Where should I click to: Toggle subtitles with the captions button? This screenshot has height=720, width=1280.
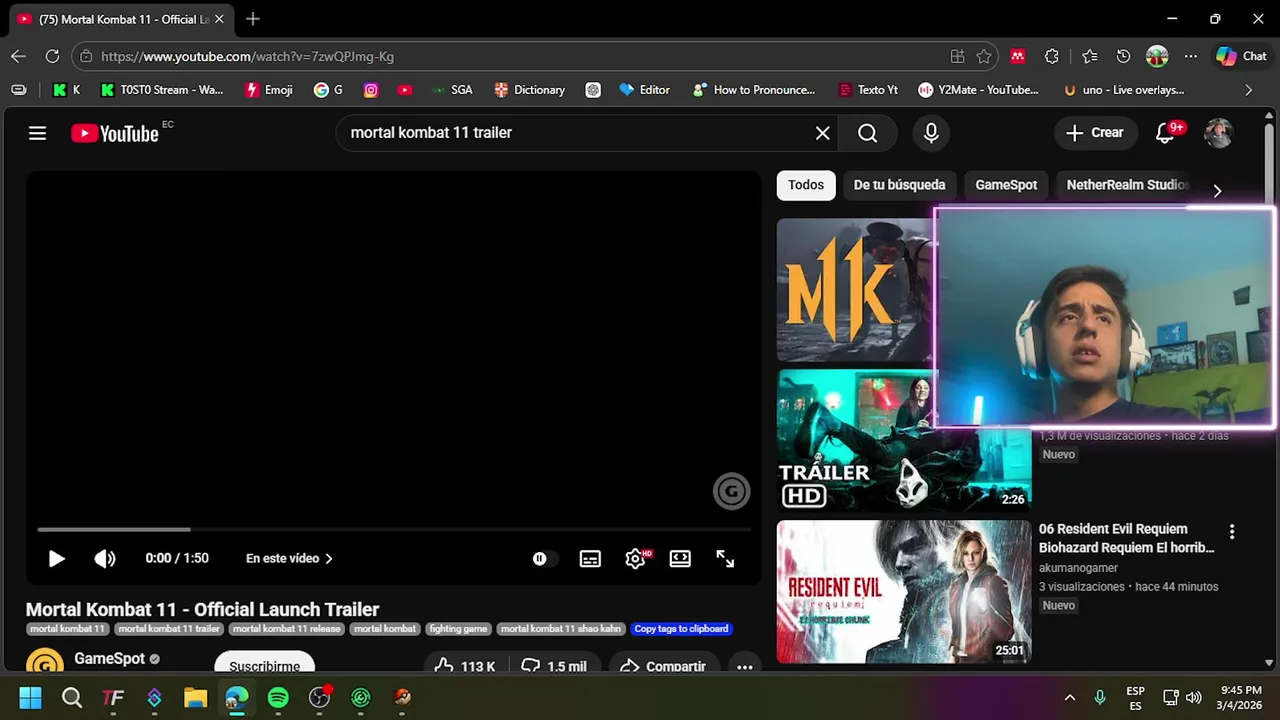590,559
